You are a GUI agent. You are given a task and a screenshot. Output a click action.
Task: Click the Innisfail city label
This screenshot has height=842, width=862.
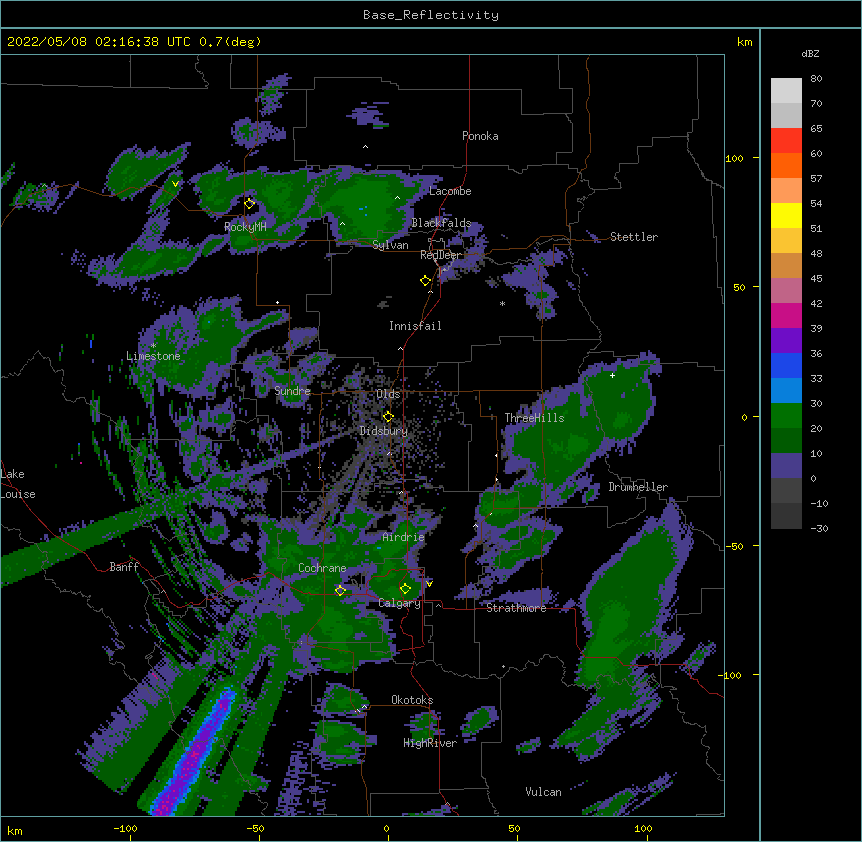(x=415, y=326)
